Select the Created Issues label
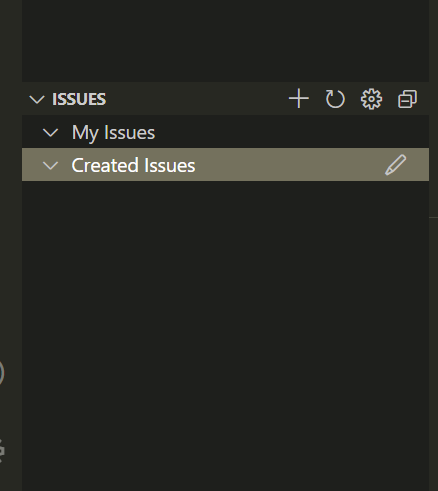Screen dimensions: 438x491 point(133,165)
